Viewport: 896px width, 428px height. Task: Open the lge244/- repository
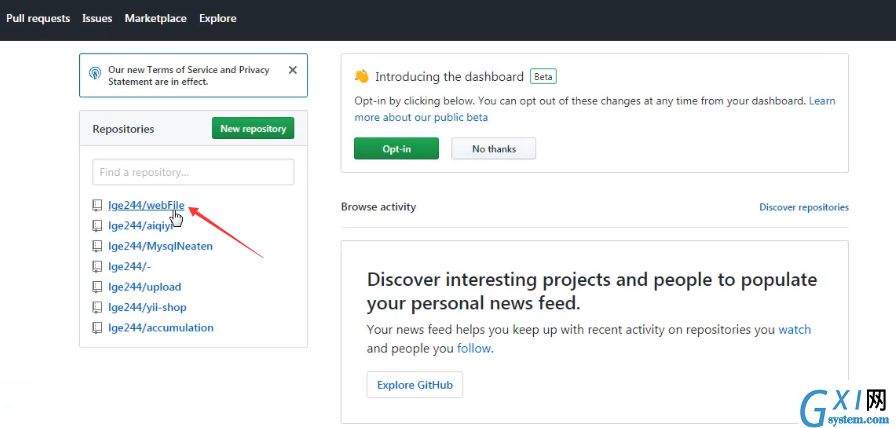pos(130,266)
